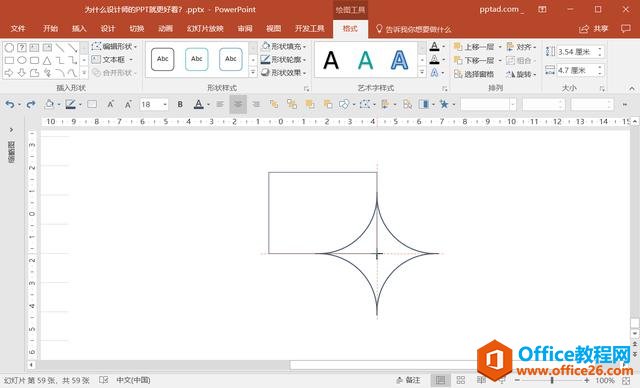Collapse the ribbon with chevron

632,88
